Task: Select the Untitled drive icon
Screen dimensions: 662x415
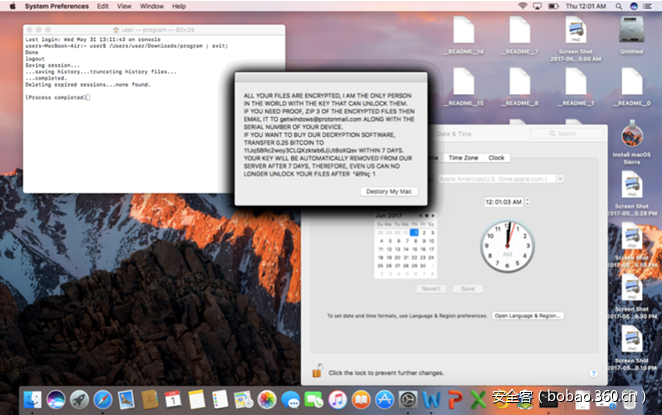Action: point(631,31)
